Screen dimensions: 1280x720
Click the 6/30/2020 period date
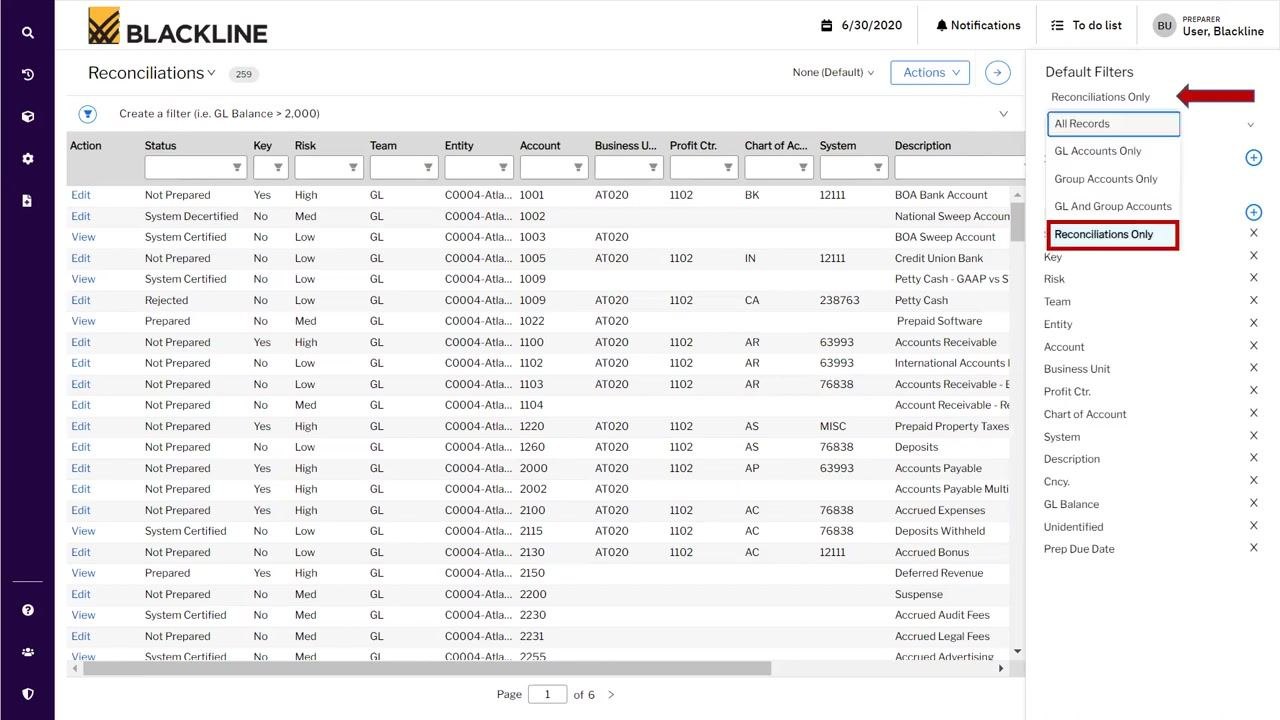click(862, 26)
